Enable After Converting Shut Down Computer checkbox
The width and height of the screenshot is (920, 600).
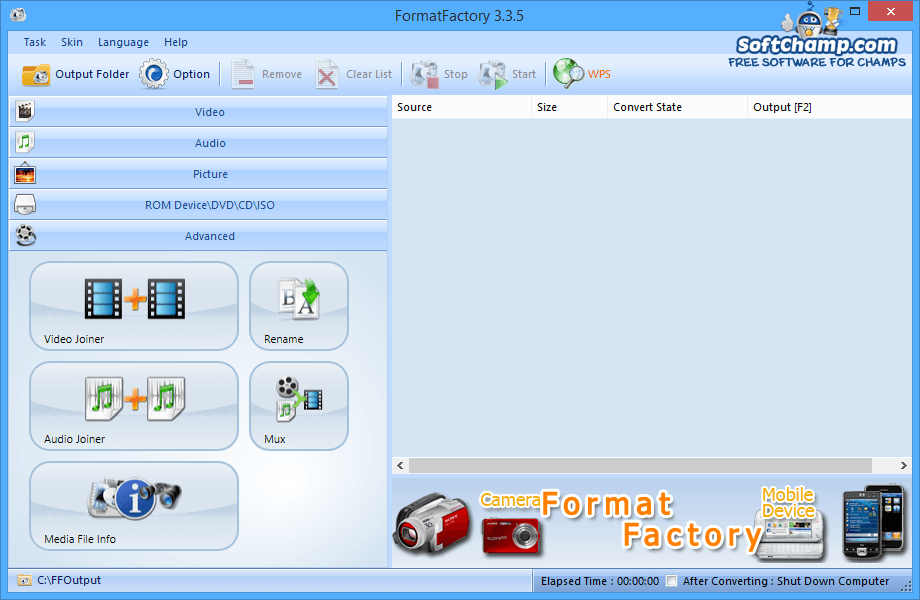point(671,581)
